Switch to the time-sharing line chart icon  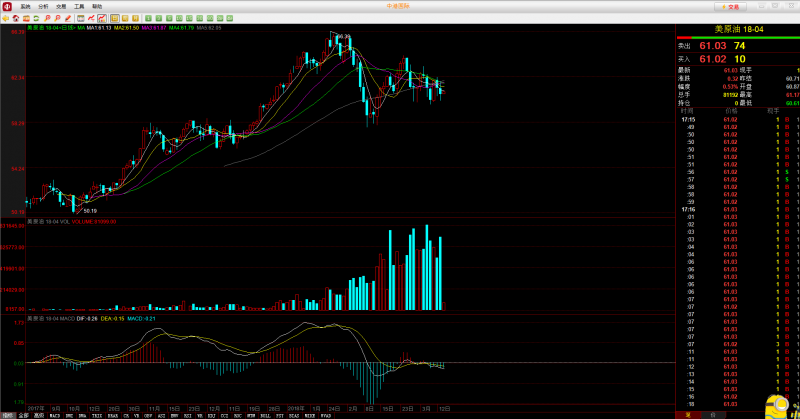click(x=91, y=18)
